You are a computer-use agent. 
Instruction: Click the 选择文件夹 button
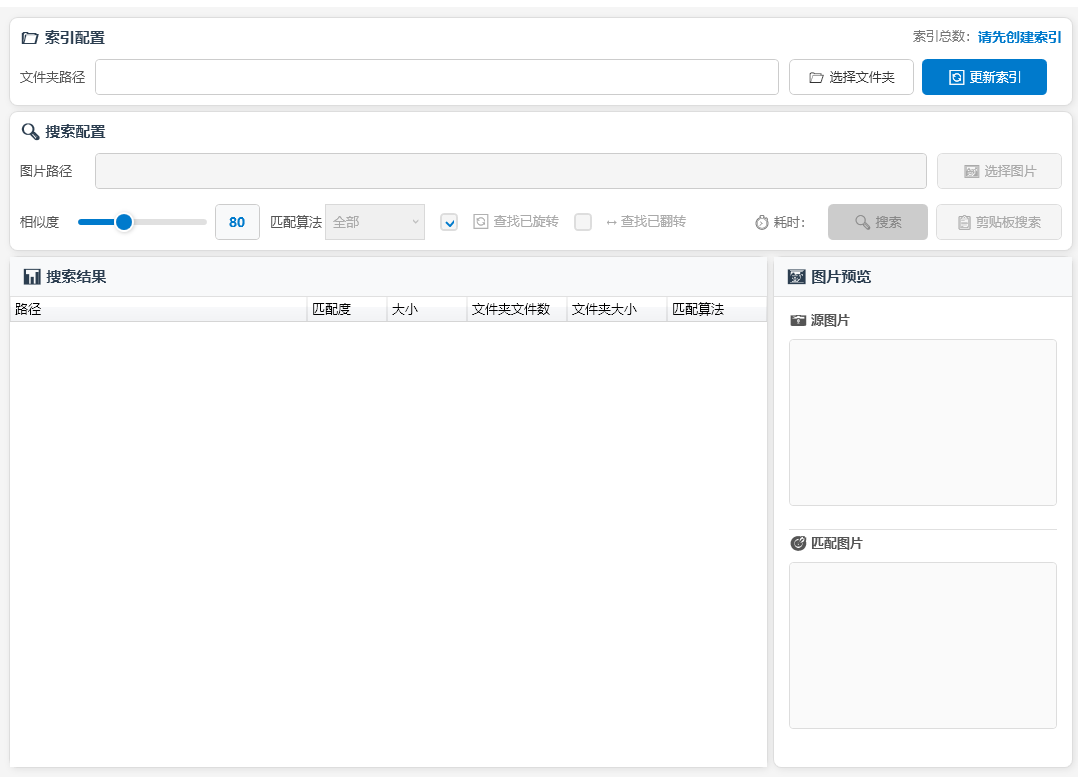tap(851, 77)
